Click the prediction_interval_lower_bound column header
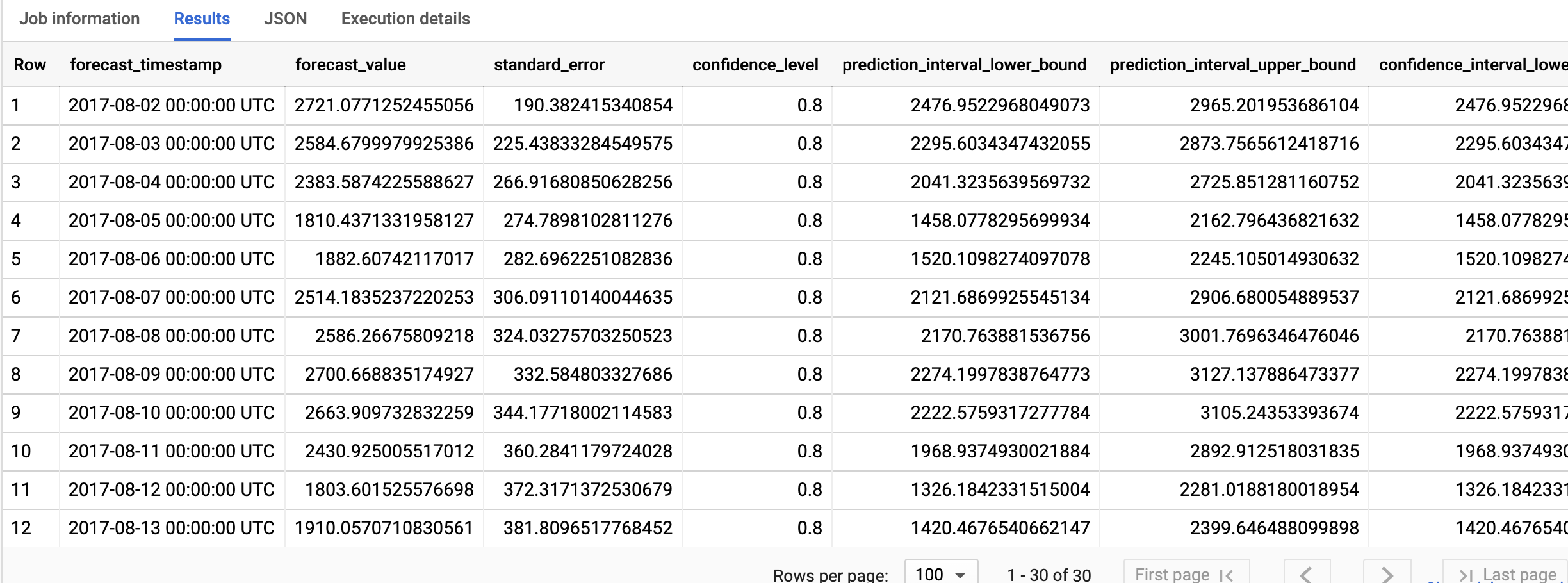1568x583 pixels. point(964,64)
